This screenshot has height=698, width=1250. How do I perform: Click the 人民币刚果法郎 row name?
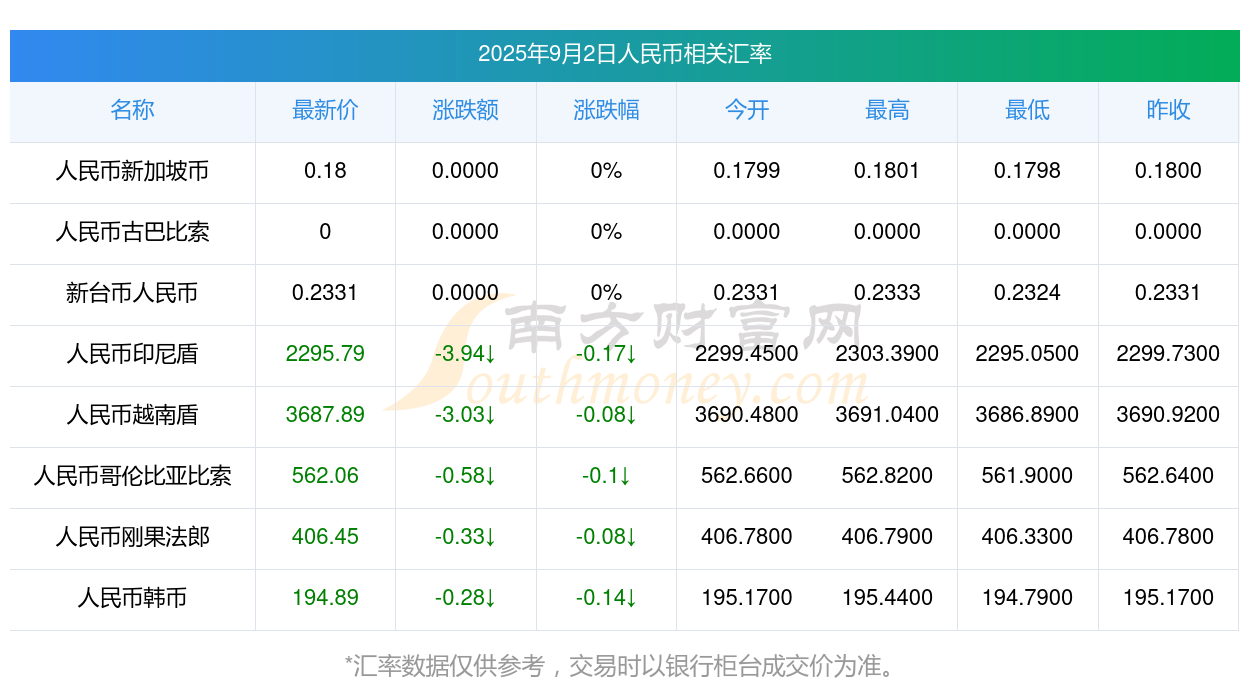[x=132, y=537]
